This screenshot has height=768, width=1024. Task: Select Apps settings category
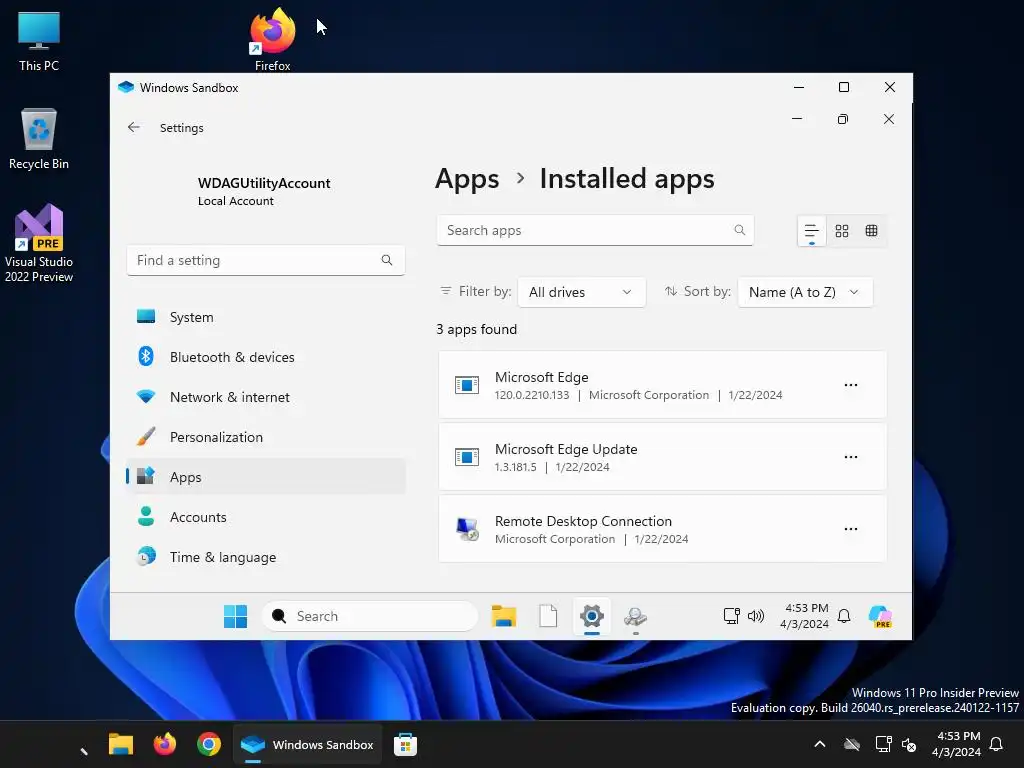tap(266, 477)
